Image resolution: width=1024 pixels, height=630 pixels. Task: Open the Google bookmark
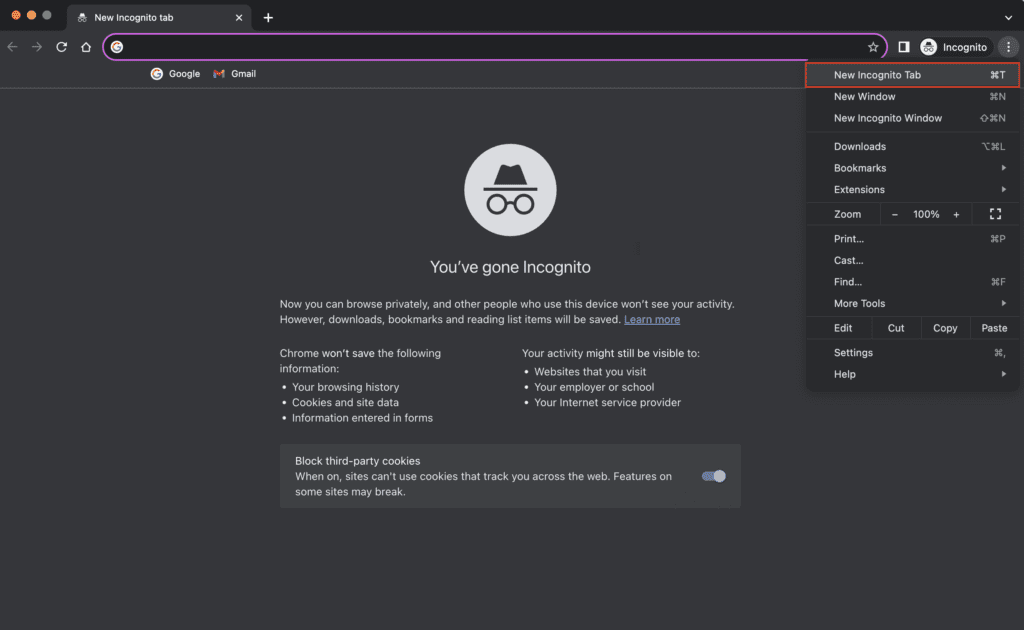175,74
